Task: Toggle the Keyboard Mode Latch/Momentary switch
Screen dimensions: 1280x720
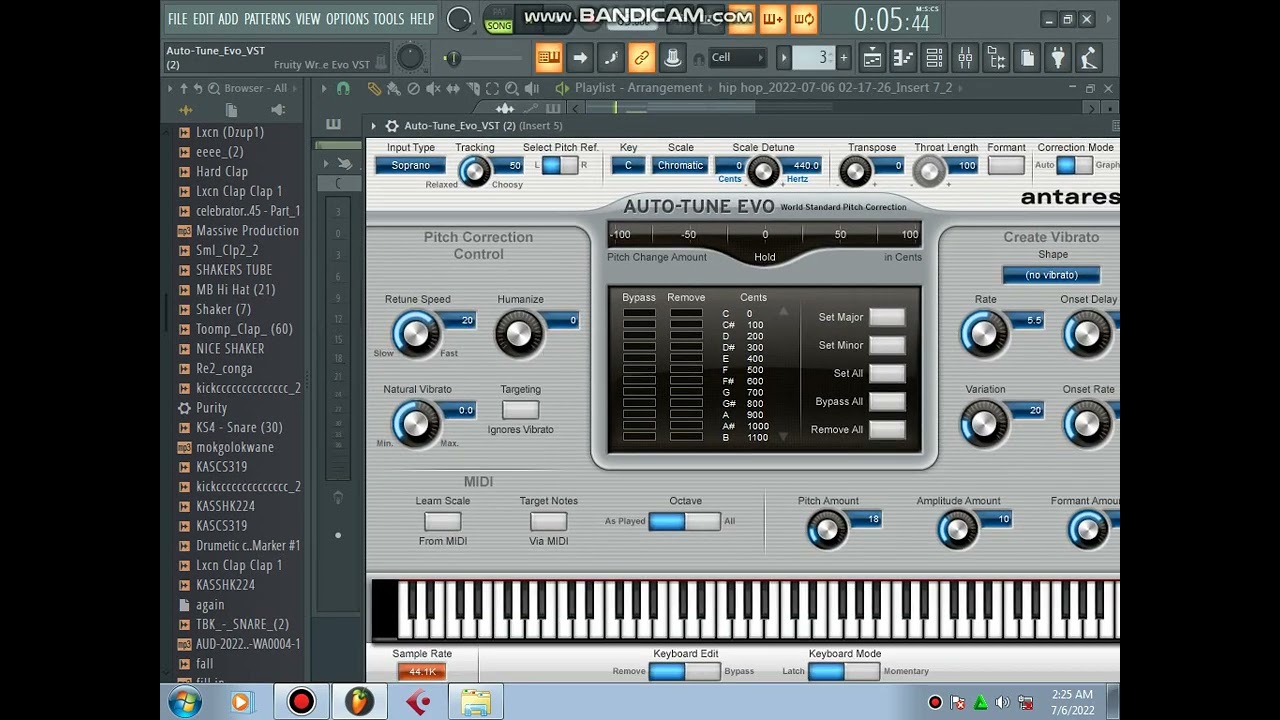Action: (844, 671)
